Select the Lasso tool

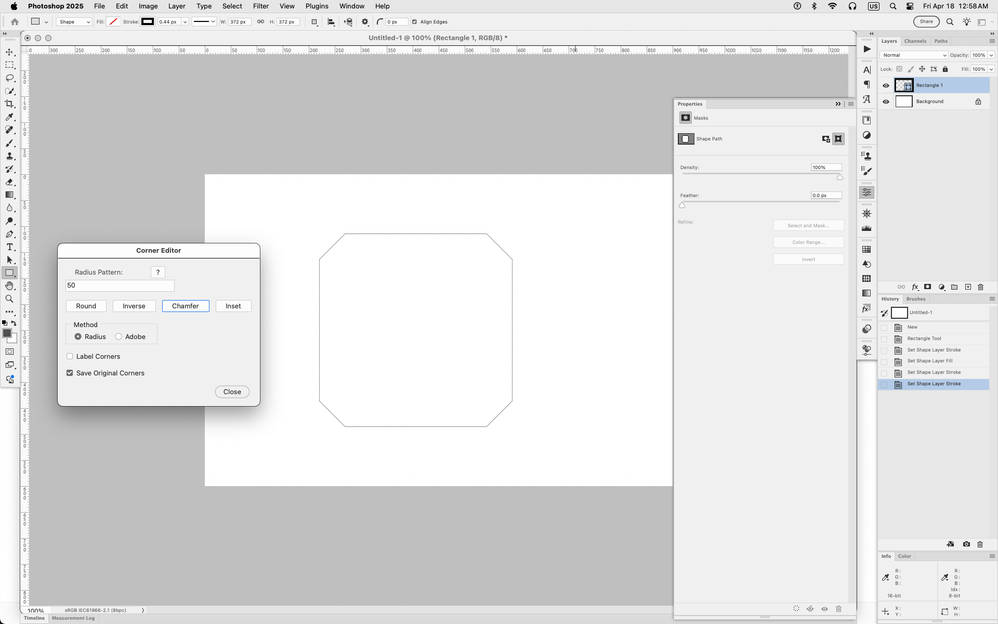pos(10,78)
